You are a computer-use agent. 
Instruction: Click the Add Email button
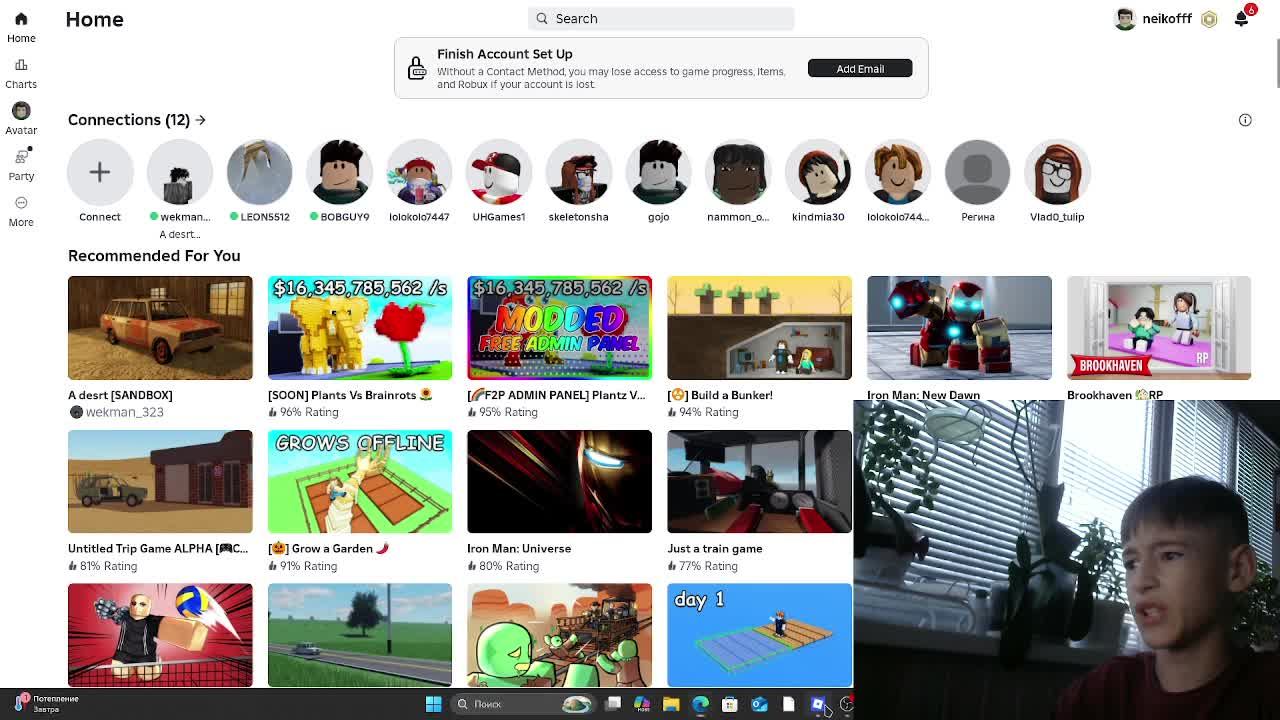click(860, 68)
